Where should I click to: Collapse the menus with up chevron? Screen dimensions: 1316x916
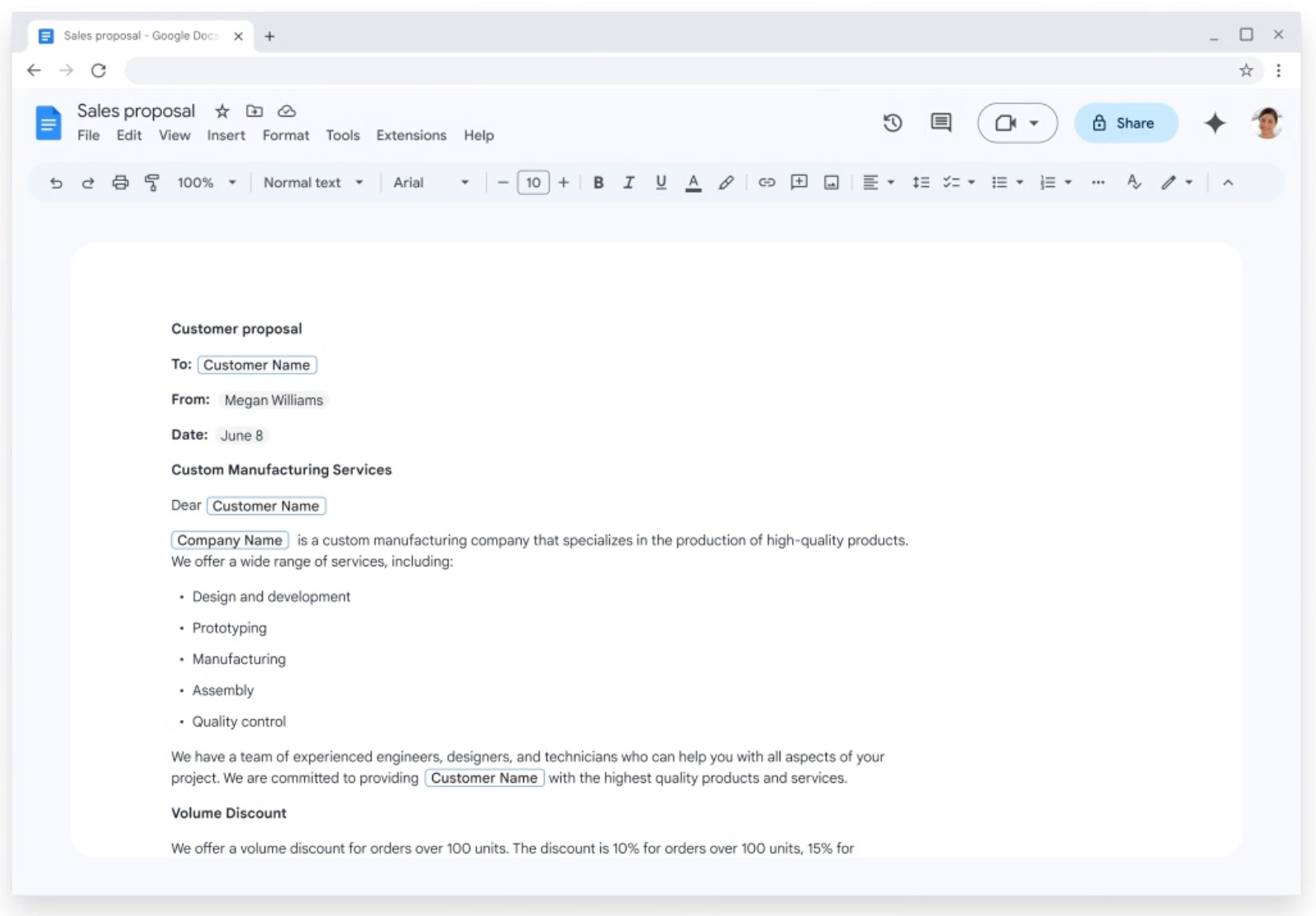click(x=1228, y=183)
